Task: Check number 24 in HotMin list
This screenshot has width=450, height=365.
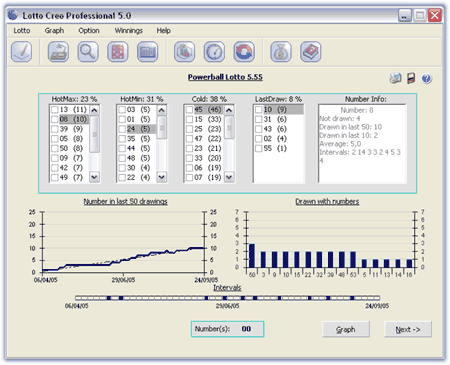Action: click(x=122, y=129)
